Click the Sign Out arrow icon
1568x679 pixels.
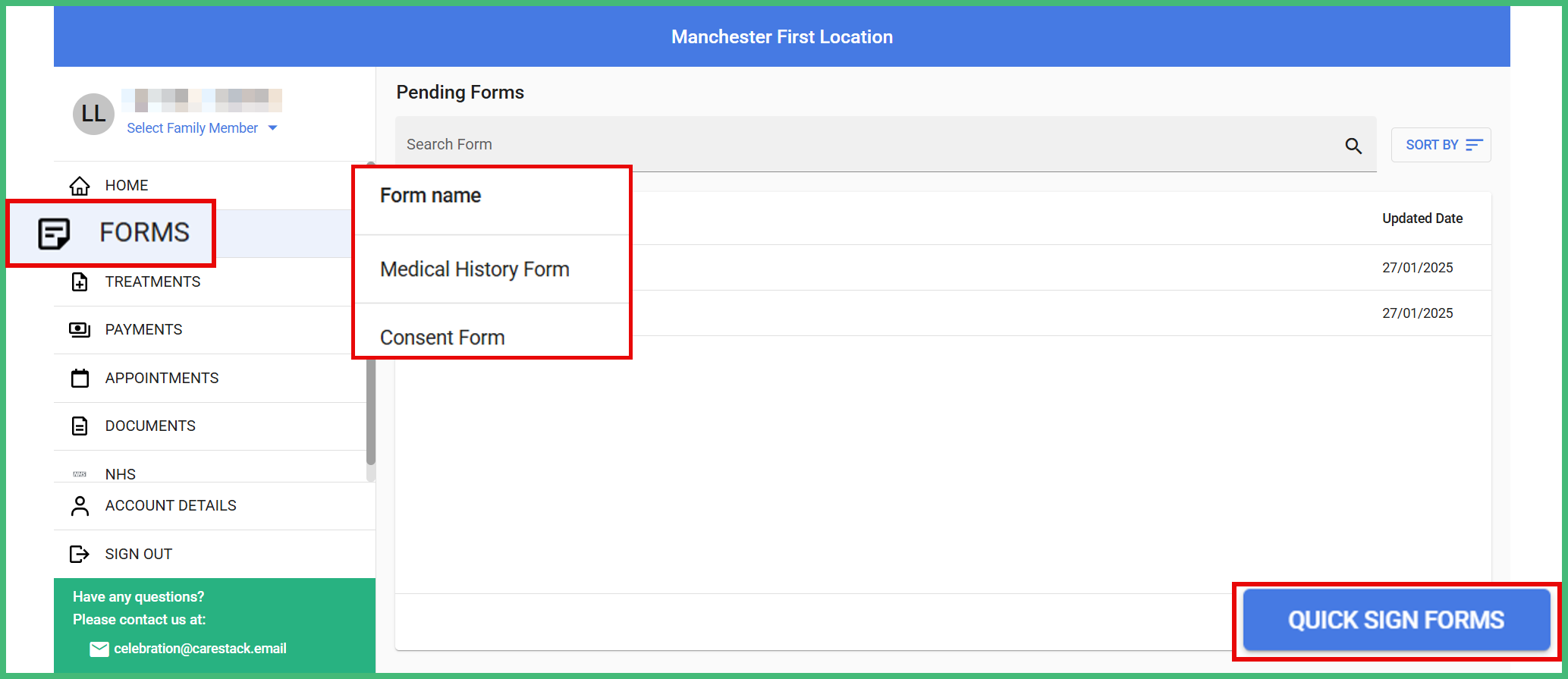pyautogui.click(x=80, y=555)
